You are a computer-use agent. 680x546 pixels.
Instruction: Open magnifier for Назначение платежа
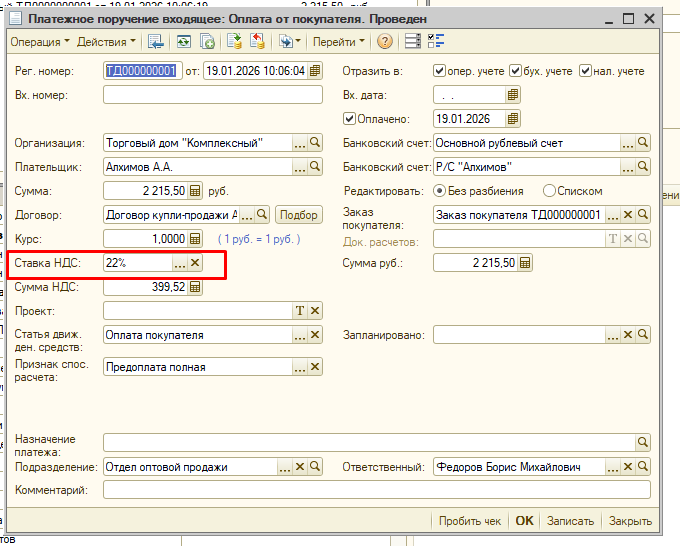click(643, 443)
